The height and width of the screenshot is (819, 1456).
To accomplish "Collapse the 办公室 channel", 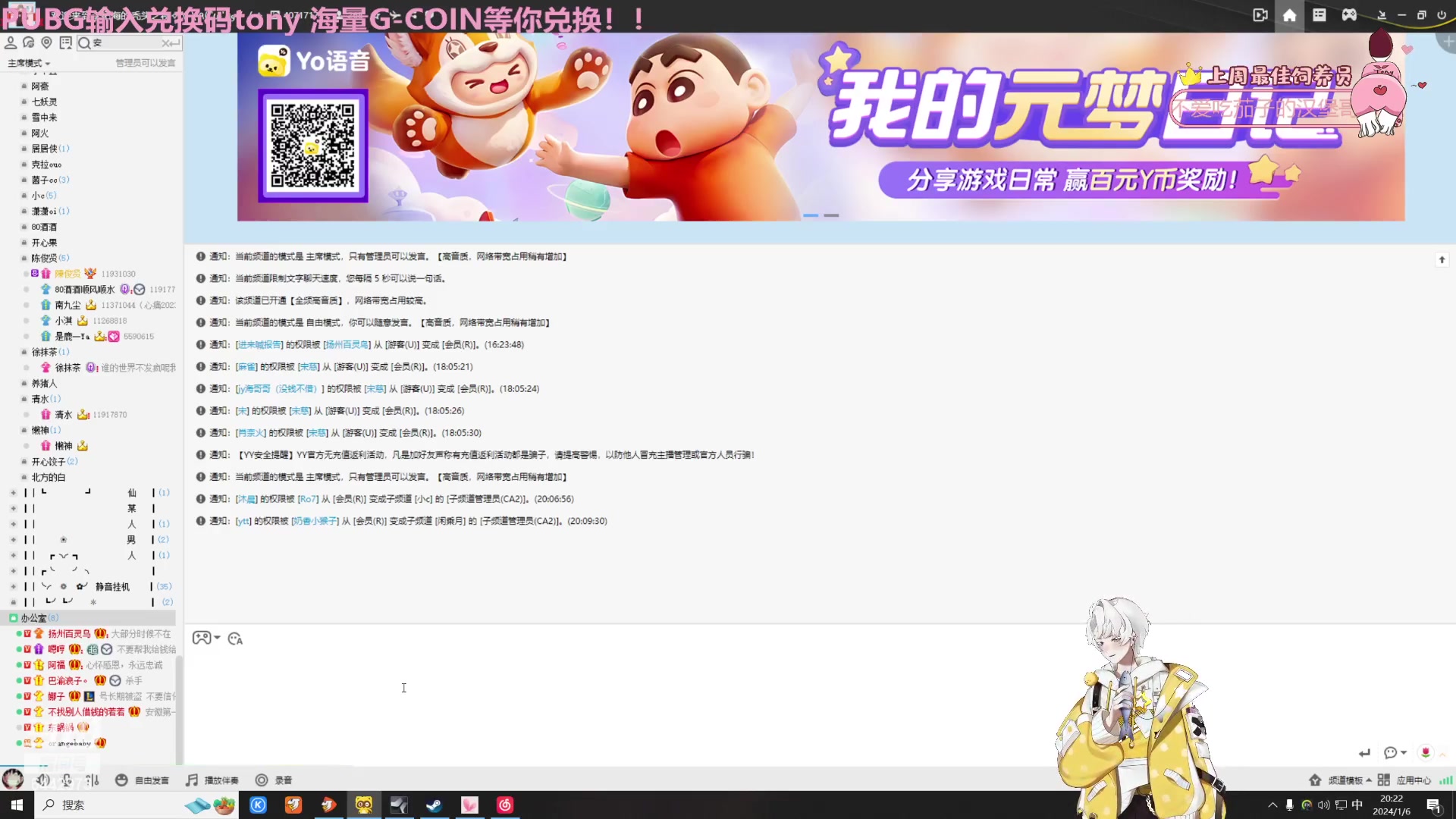I will [x=13, y=618].
